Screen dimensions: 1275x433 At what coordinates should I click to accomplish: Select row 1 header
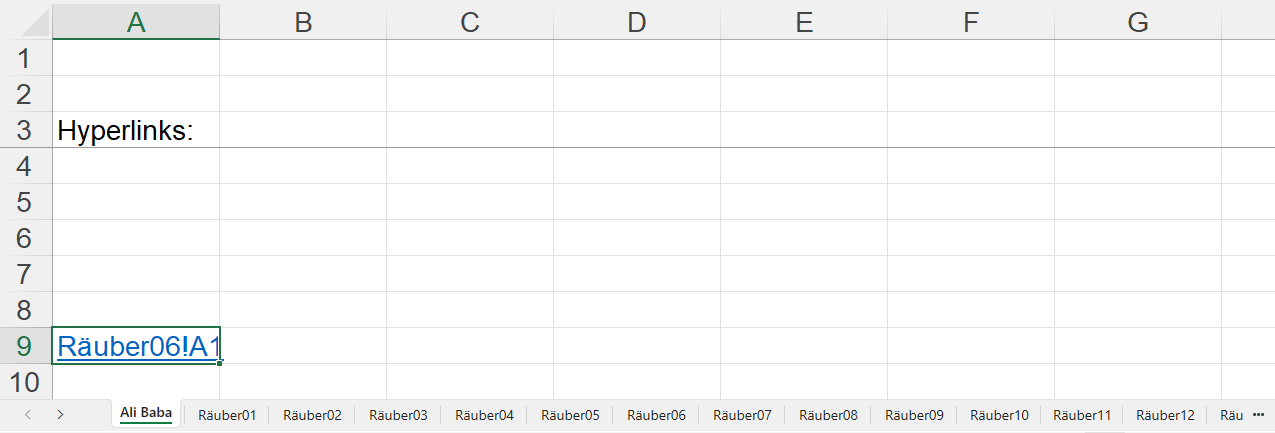[x=26, y=58]
